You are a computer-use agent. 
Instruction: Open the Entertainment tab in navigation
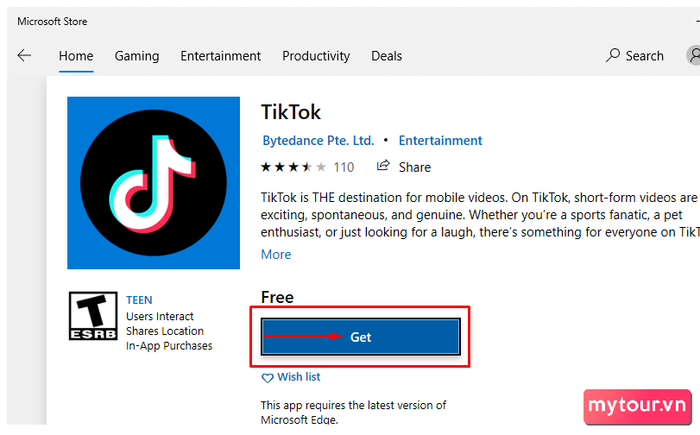(x=220, y=56)
